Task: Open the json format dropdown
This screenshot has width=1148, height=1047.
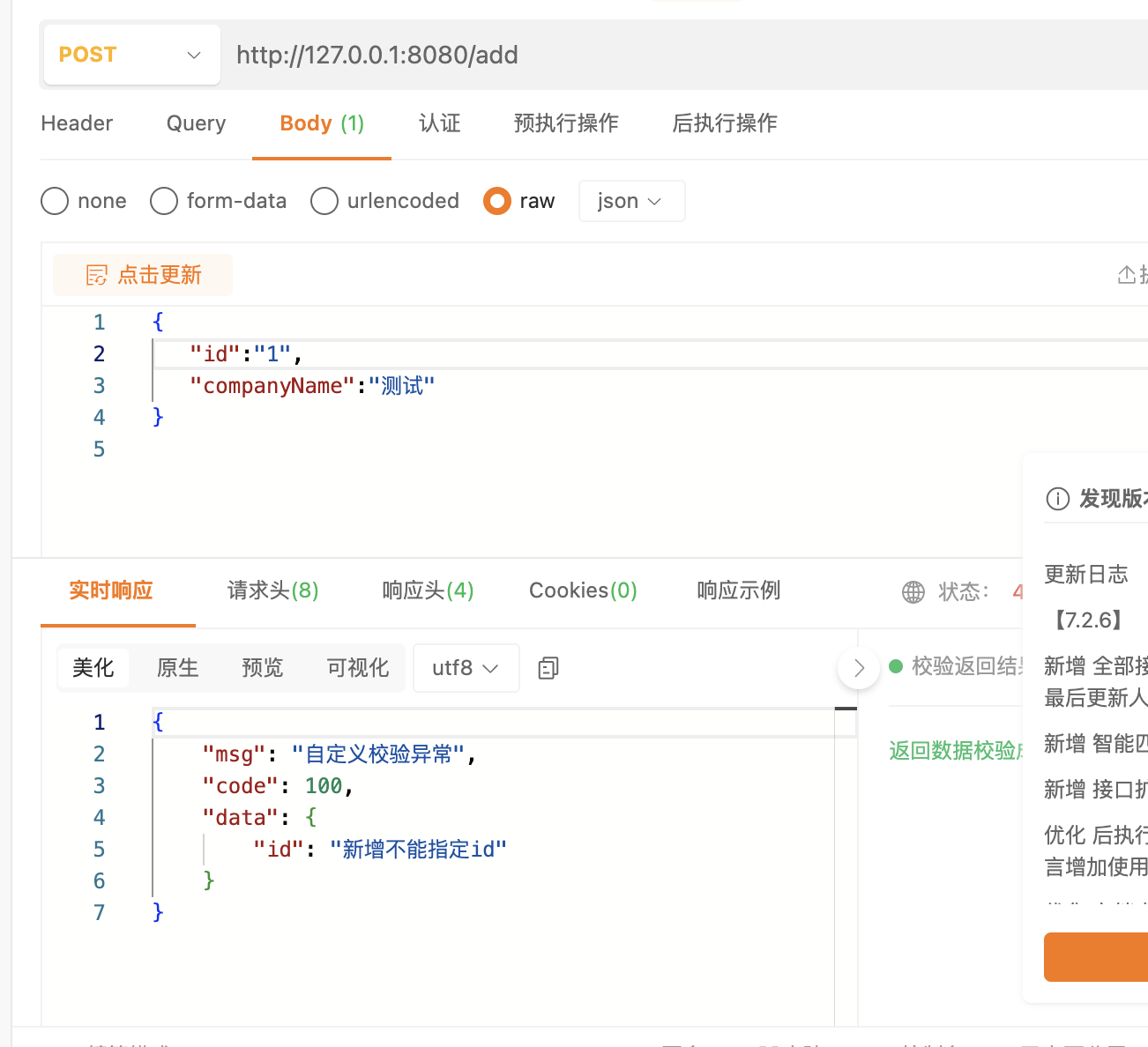Action: point(631,201)
